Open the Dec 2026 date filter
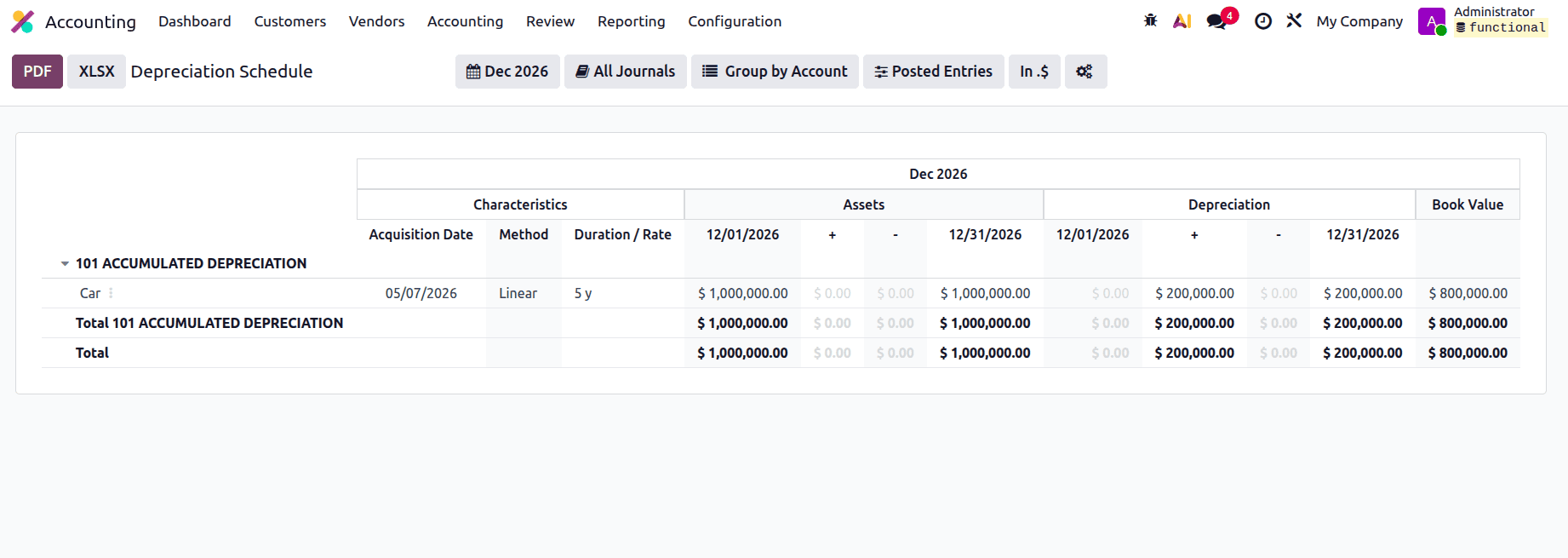The height and width of the screenshot is (558, 1568). point(507,72)
